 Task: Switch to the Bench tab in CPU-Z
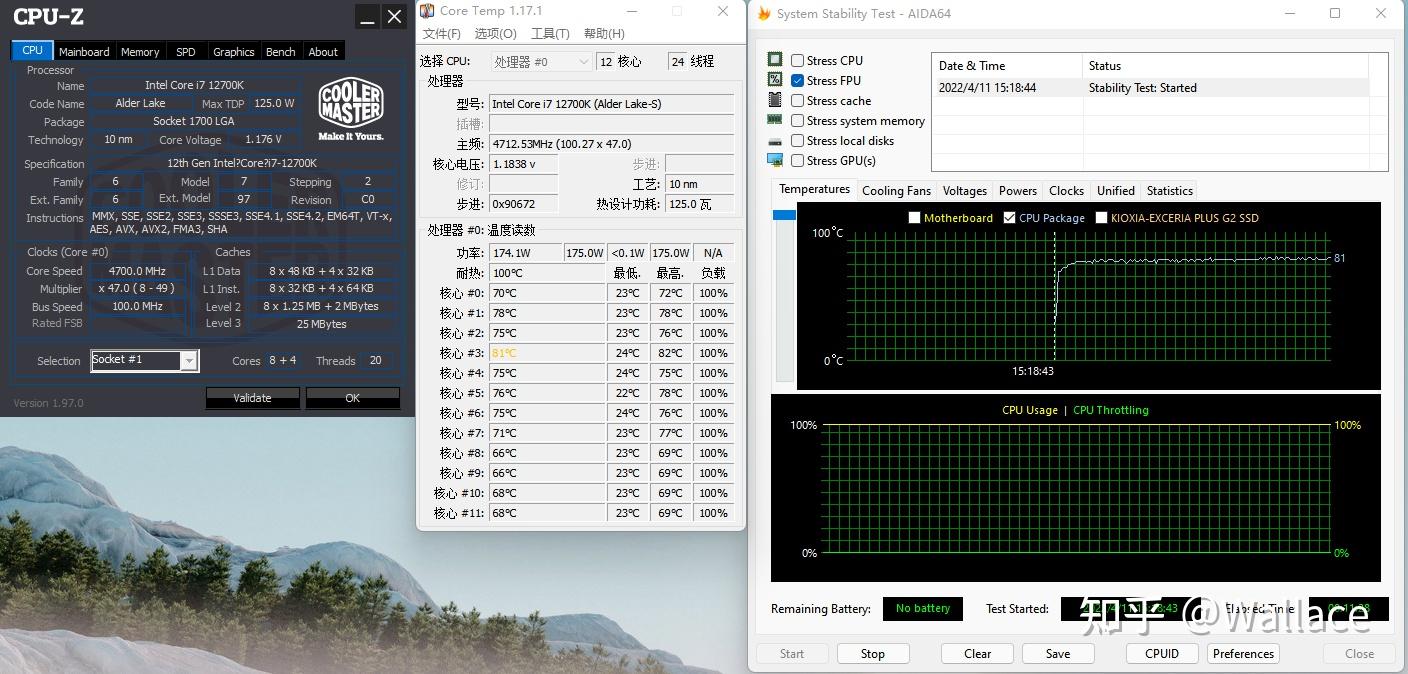tap(280, 51)
